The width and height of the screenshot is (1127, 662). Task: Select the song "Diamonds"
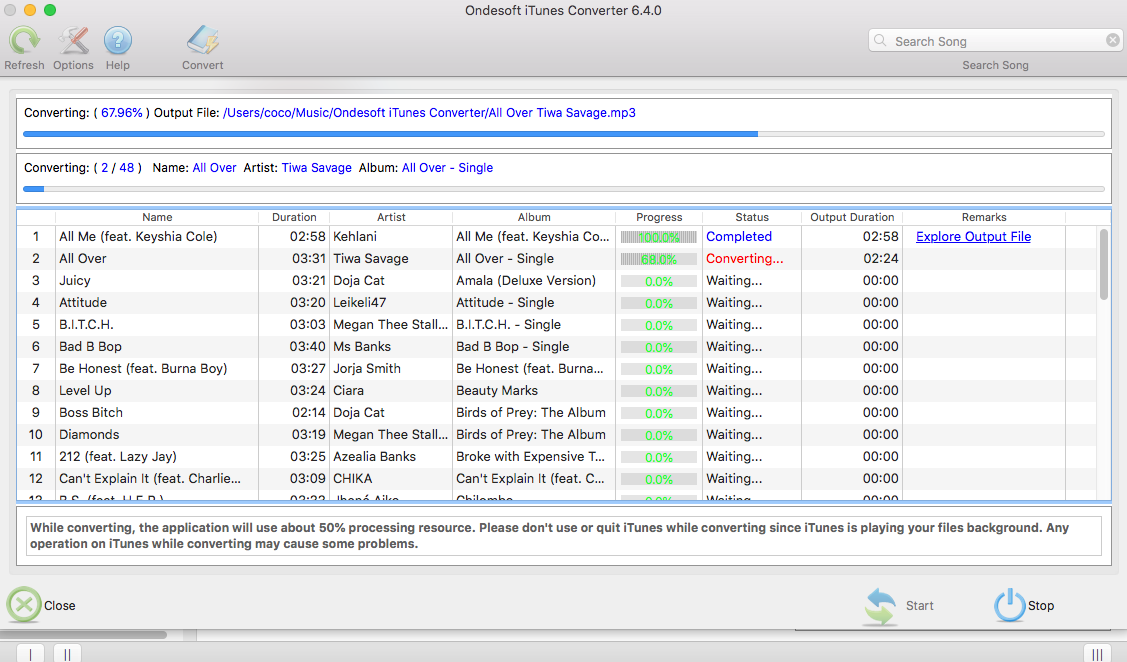tap(89, 435)
